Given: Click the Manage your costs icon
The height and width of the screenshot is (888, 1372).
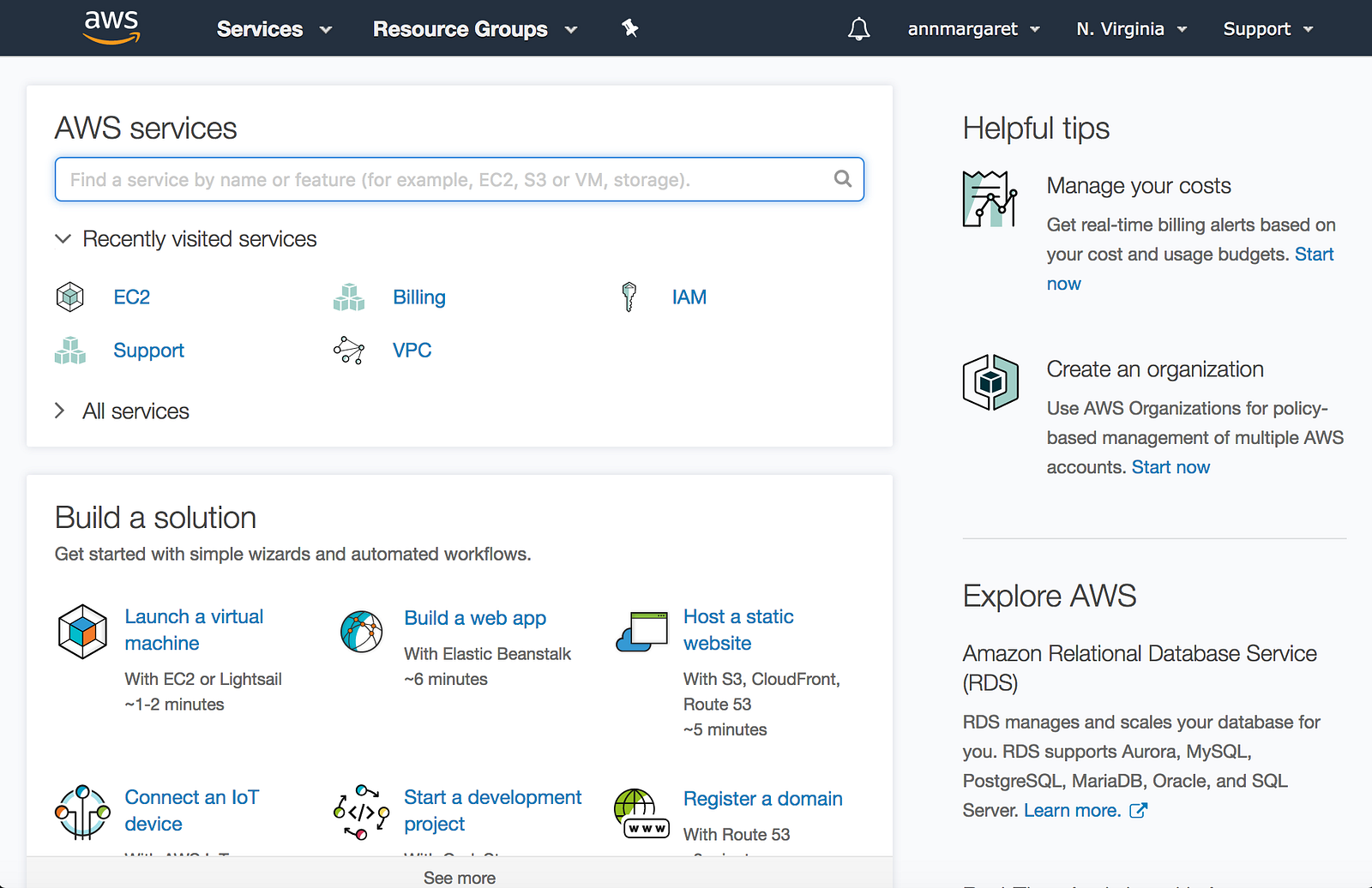Looking at the screenshot, I should coord(990,199).
